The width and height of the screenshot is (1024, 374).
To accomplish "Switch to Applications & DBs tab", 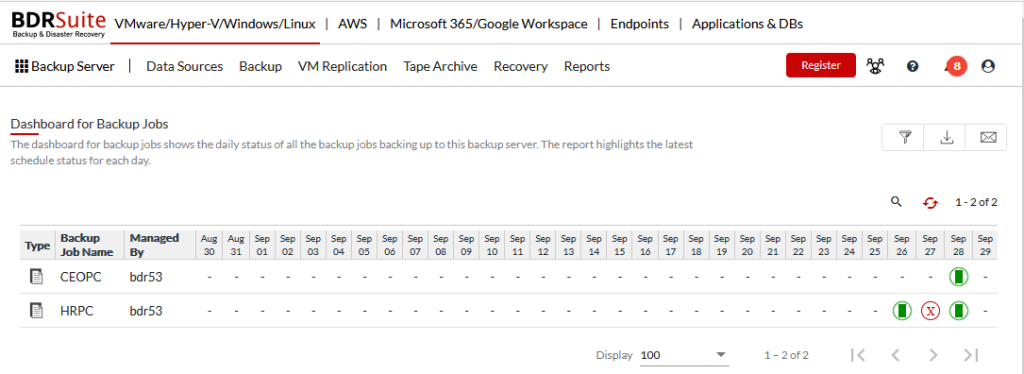I will pos(747,24).
